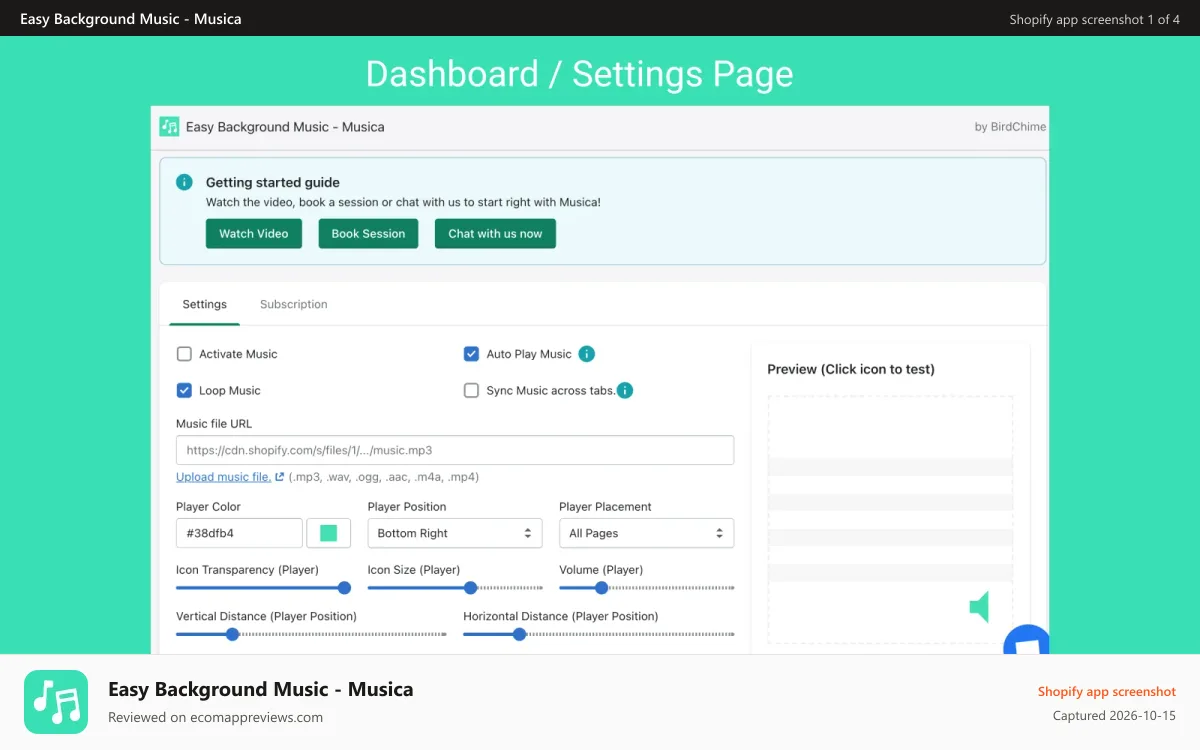1200x750 pixels.
Task: Click 'Reviewed on ecomappreviews.com' text
Action: (216, 717)
